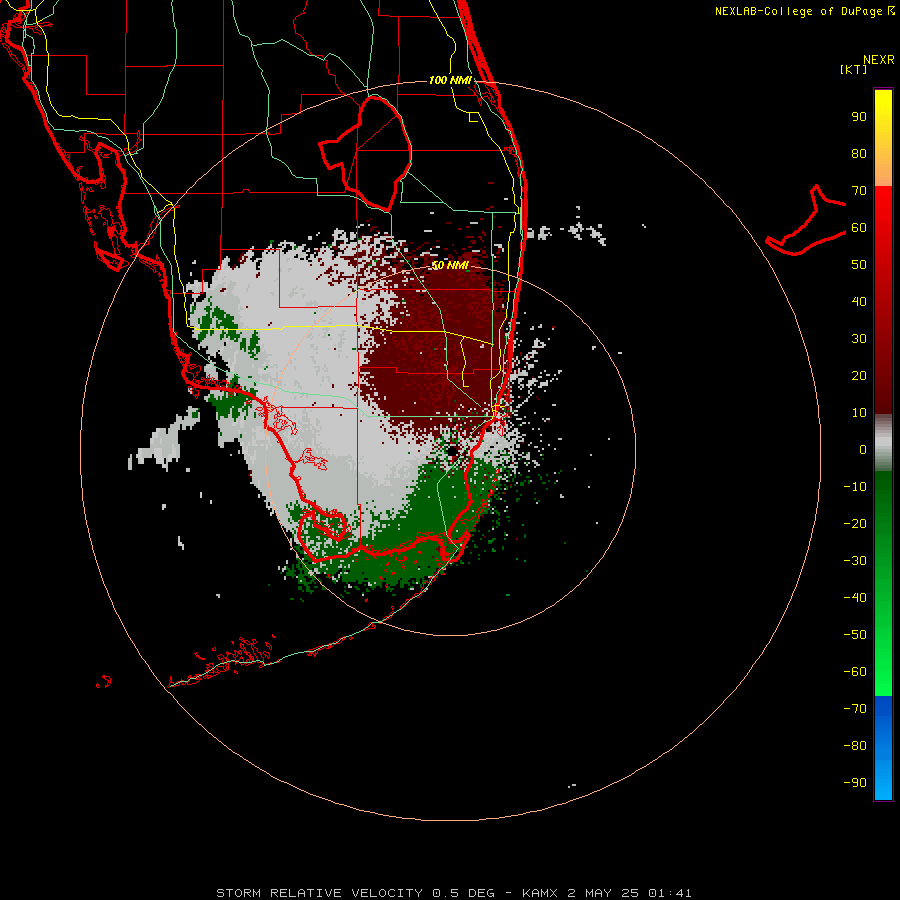Click the -10 knot scale value
The image size is (900, 900).
click(x=855, y=487)
